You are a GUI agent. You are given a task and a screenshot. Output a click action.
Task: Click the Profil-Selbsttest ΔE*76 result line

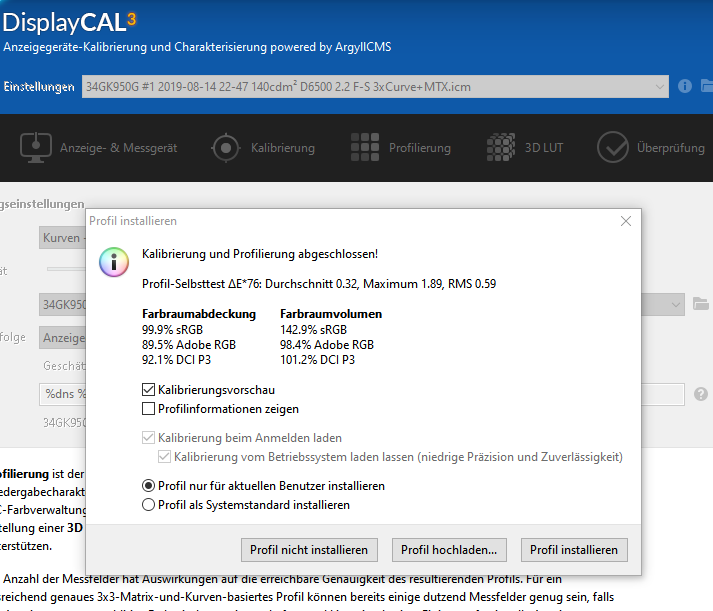tap(319, 284)
